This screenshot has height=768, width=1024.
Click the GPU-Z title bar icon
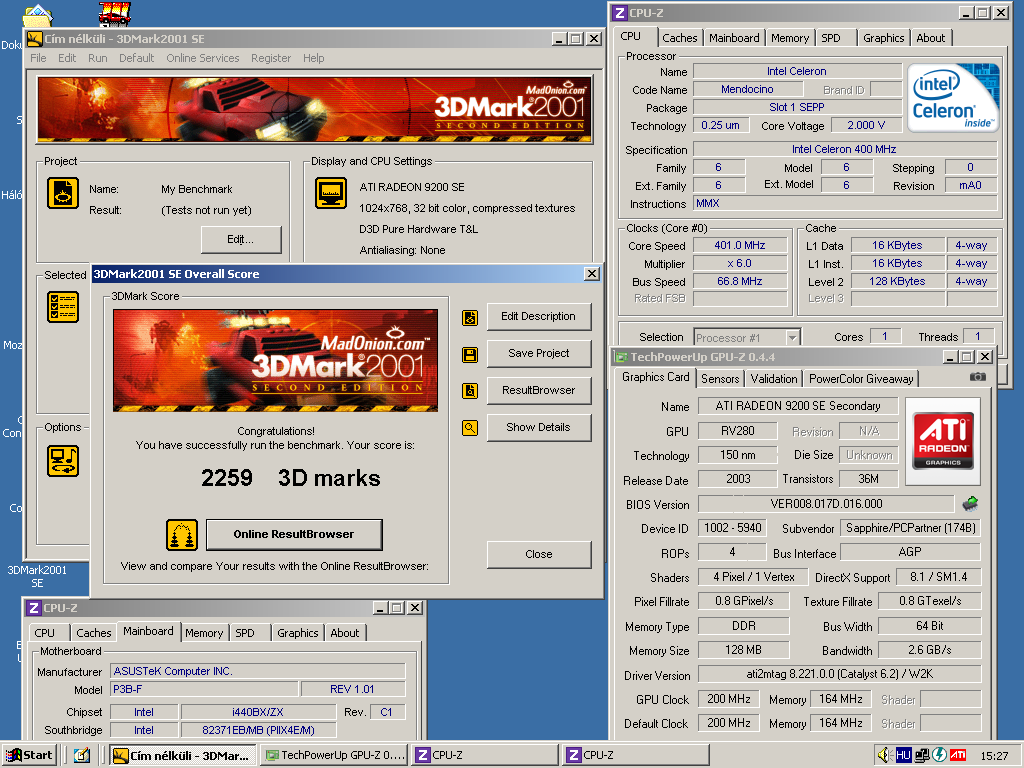point(620,357)
